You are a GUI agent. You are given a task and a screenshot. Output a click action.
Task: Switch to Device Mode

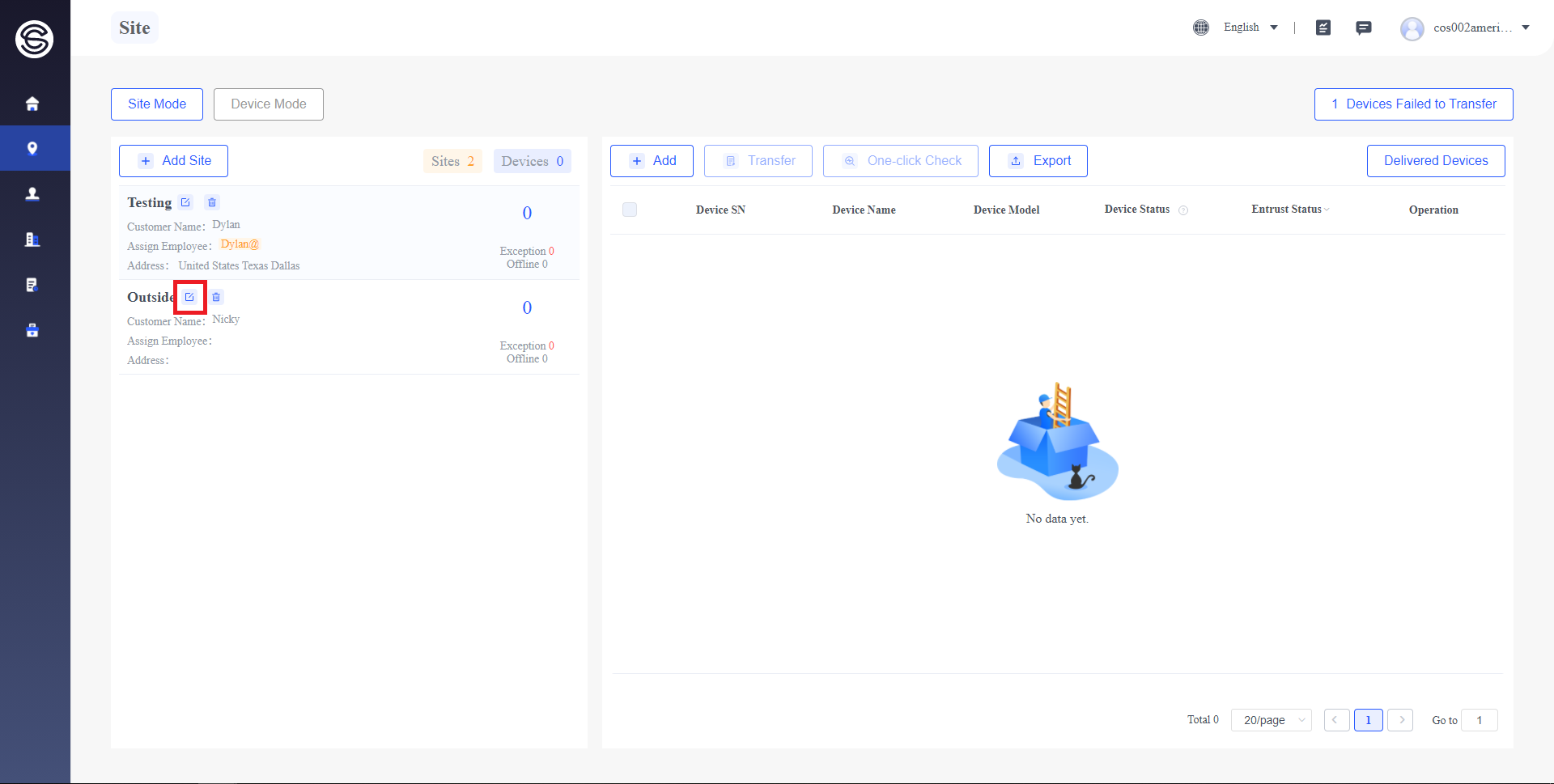click(x=269, y=104)
